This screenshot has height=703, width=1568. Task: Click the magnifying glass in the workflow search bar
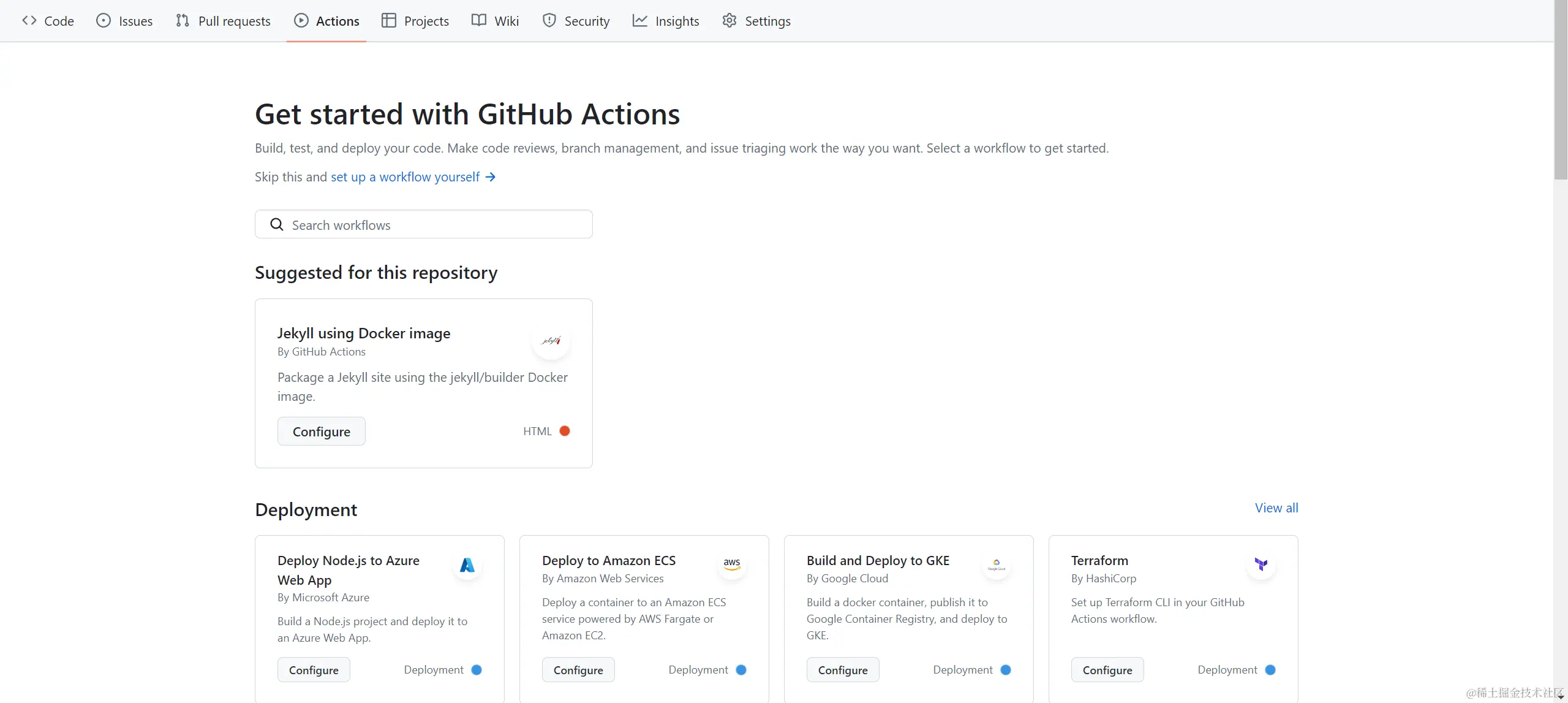click(276, 224)
